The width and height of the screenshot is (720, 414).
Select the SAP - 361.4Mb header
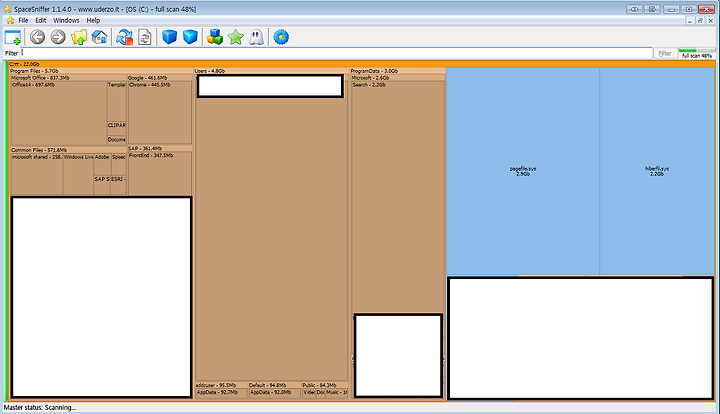(159, 149)
